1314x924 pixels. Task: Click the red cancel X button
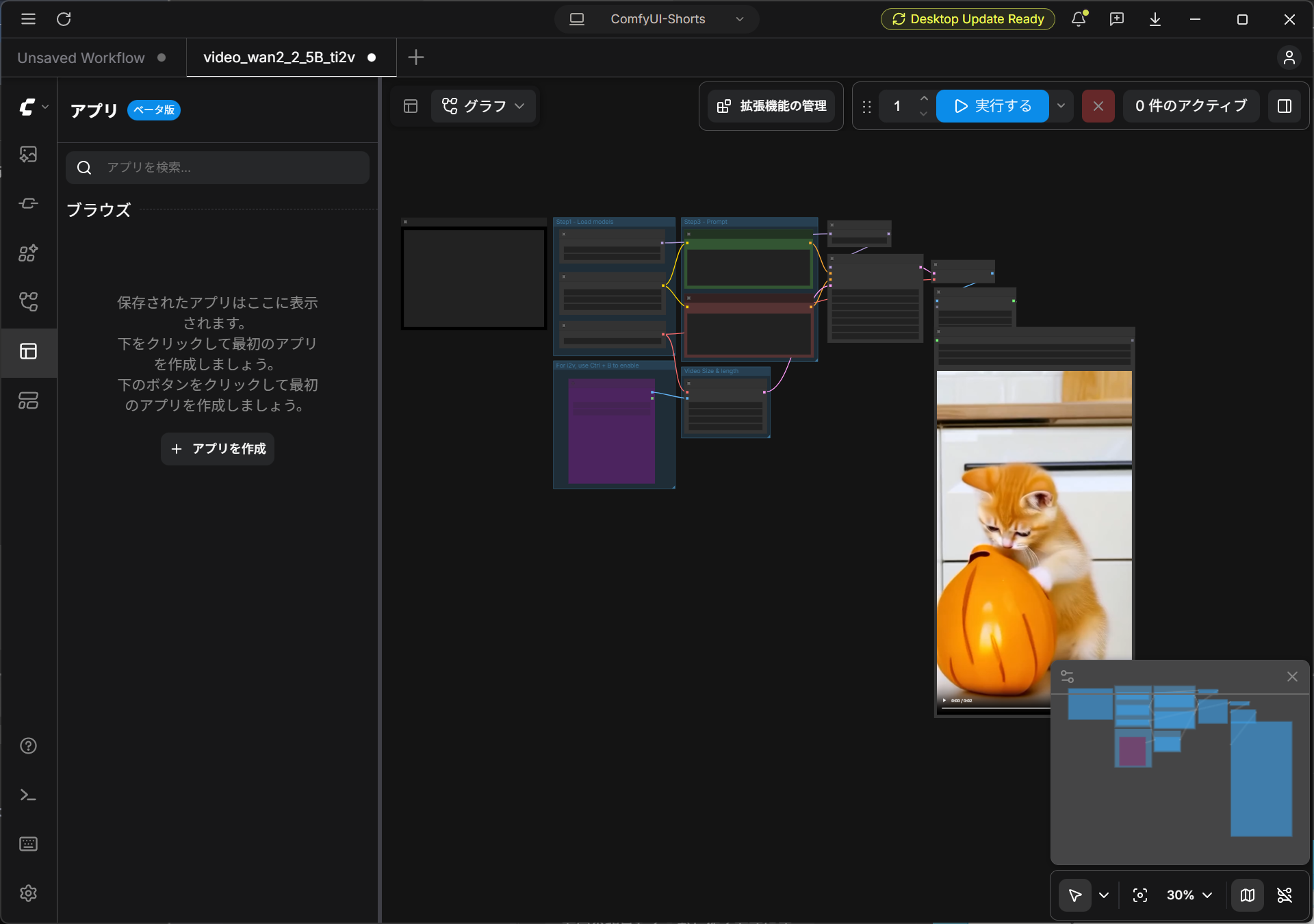point(1098,106)
